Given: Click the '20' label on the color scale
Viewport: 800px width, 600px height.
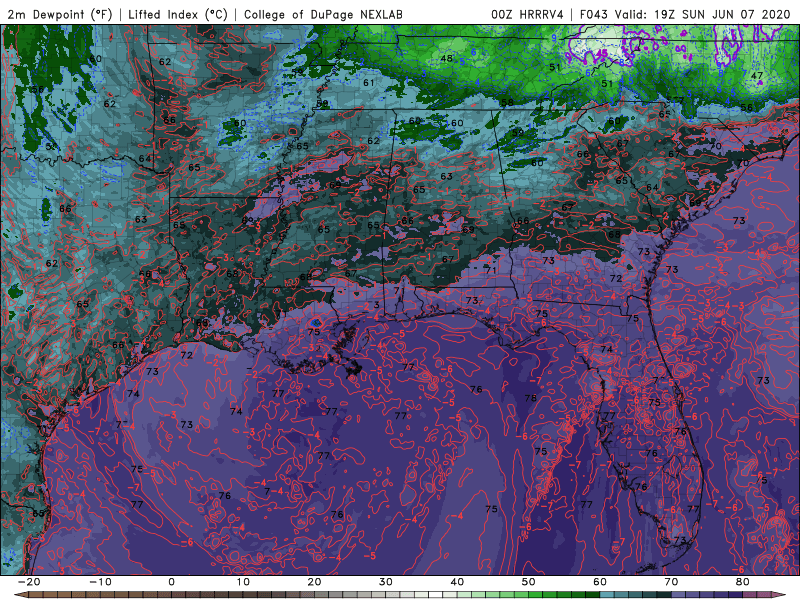Looking at the screenshot, I should [x=314, y=582].
